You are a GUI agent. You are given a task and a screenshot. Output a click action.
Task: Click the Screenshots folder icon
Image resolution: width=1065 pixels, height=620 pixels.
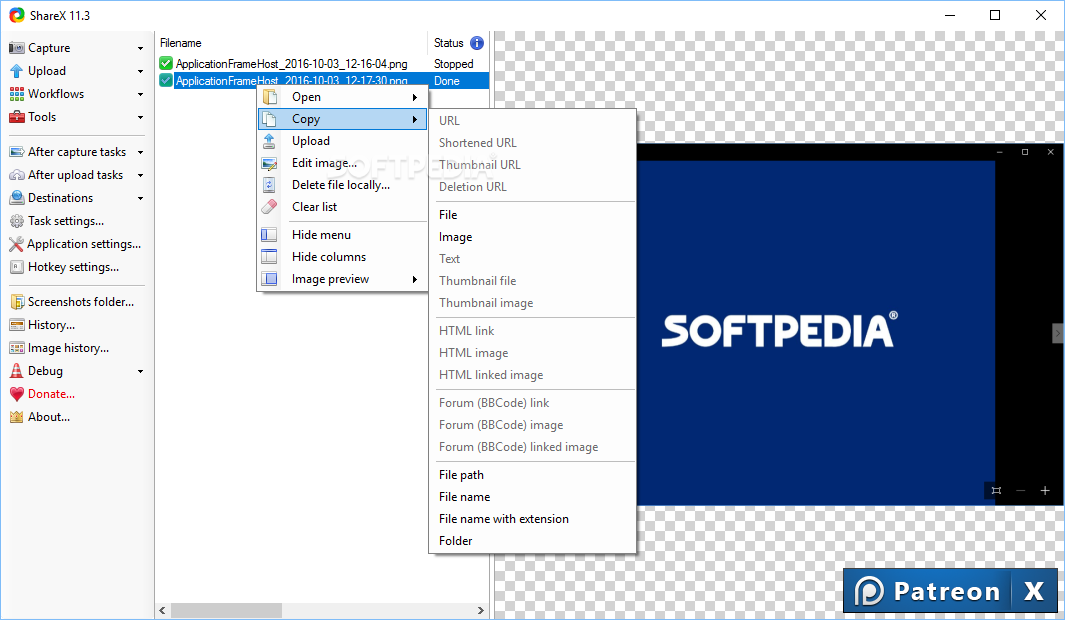point(16,302)
